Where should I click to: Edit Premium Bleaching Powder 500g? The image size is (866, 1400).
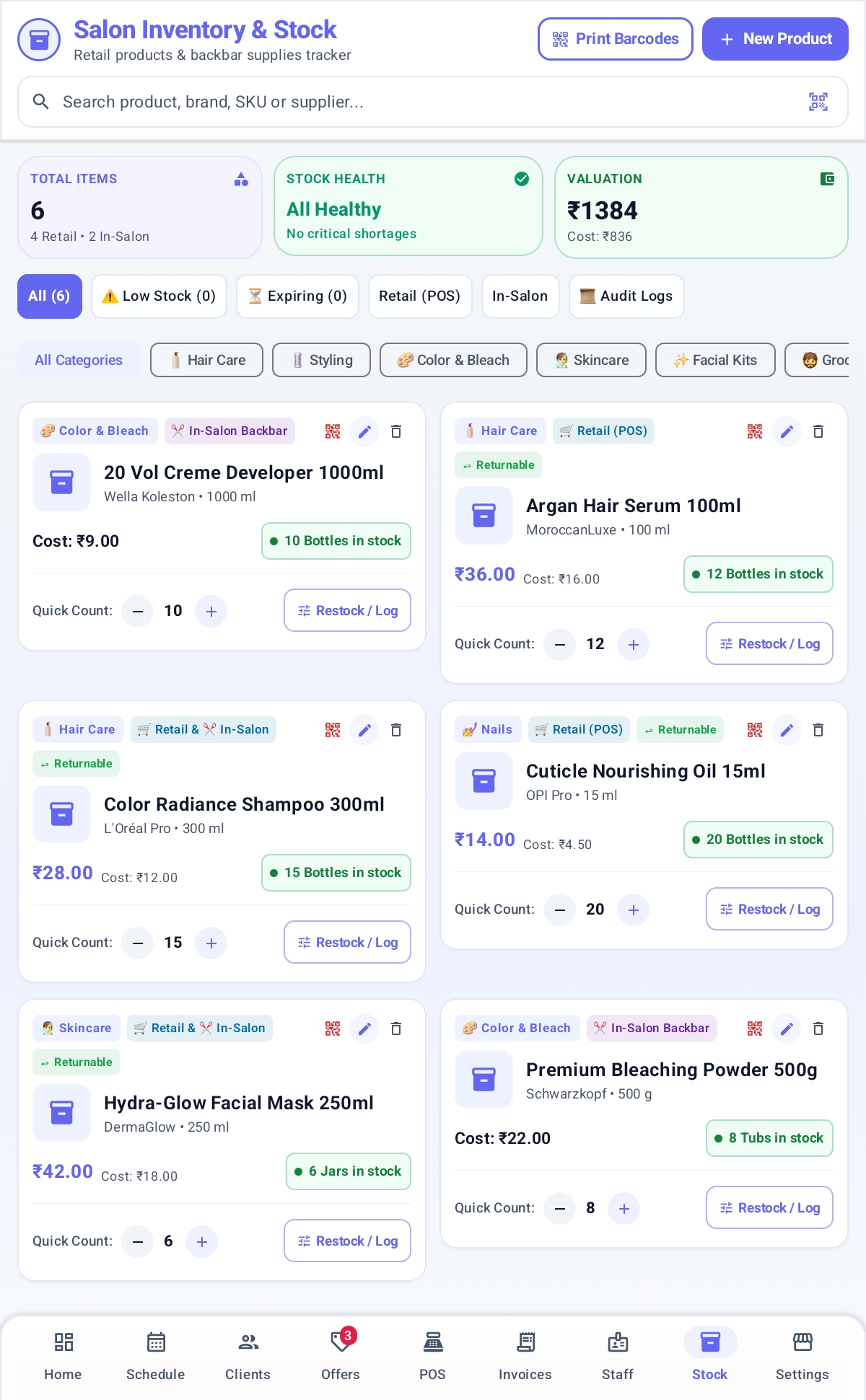[x=787, y=1029]
